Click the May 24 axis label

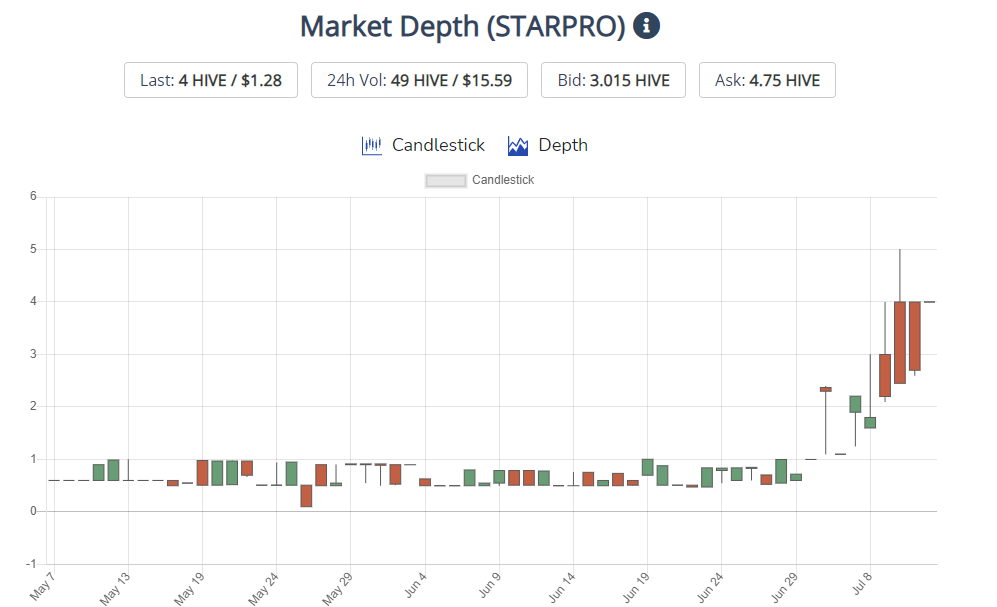(263, 588)
